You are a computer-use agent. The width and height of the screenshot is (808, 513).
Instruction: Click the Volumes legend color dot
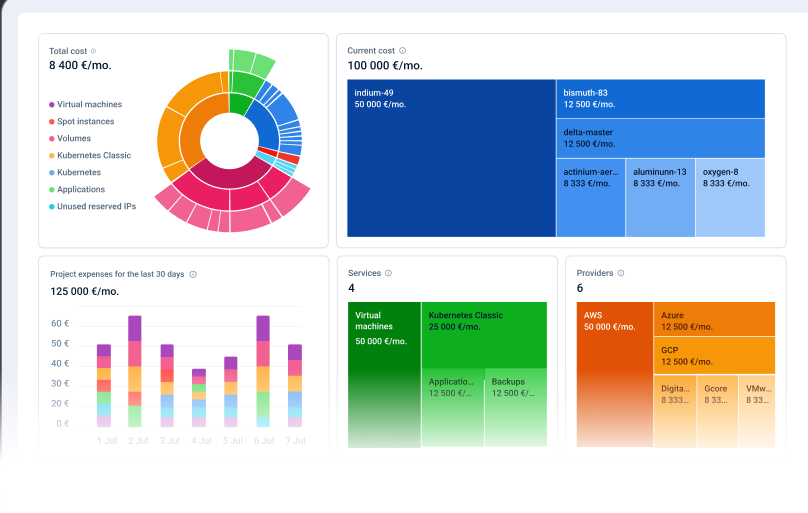[51, 139]
